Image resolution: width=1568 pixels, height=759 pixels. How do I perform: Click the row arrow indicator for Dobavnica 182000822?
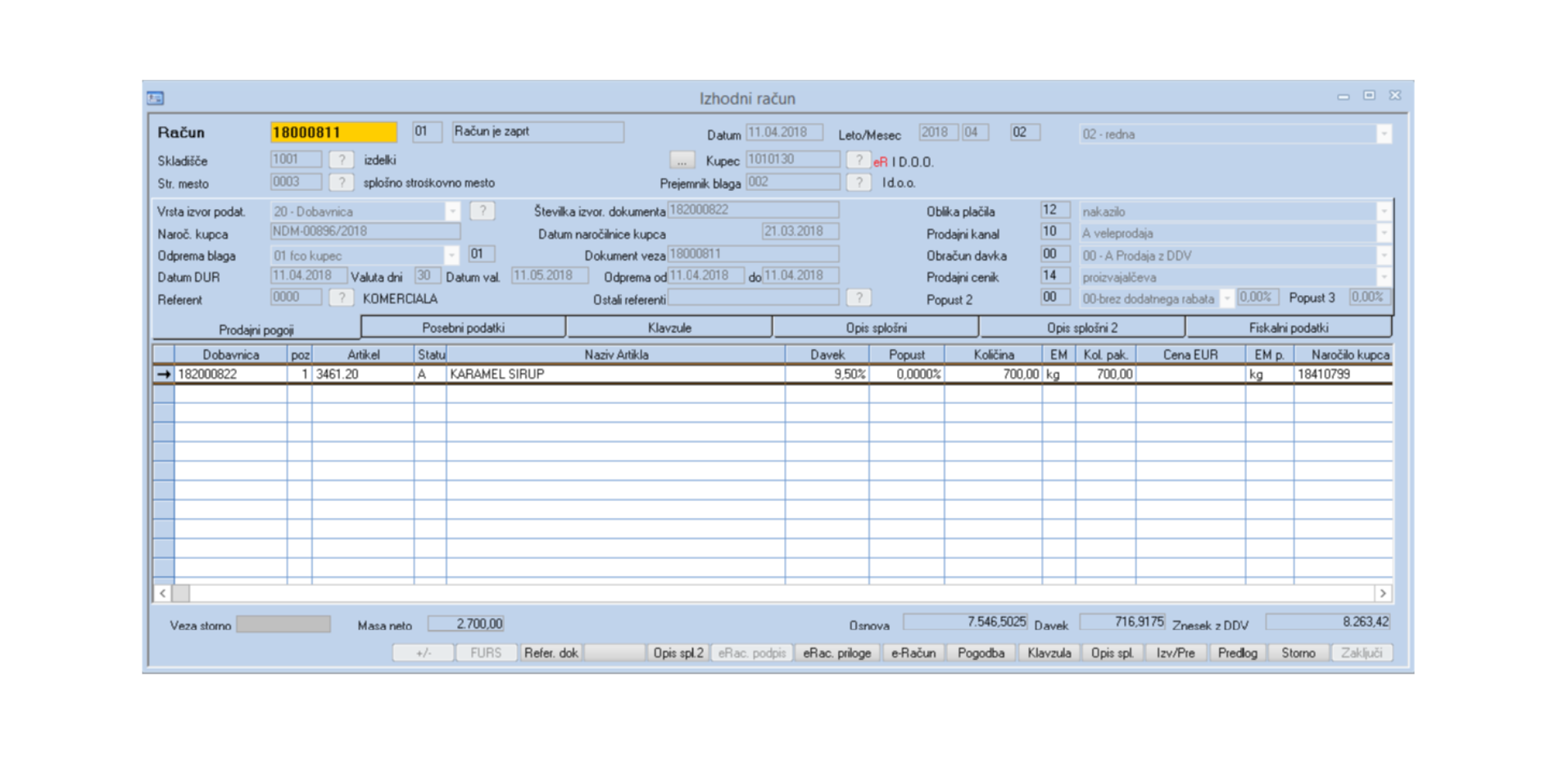[x=164, y=374]
